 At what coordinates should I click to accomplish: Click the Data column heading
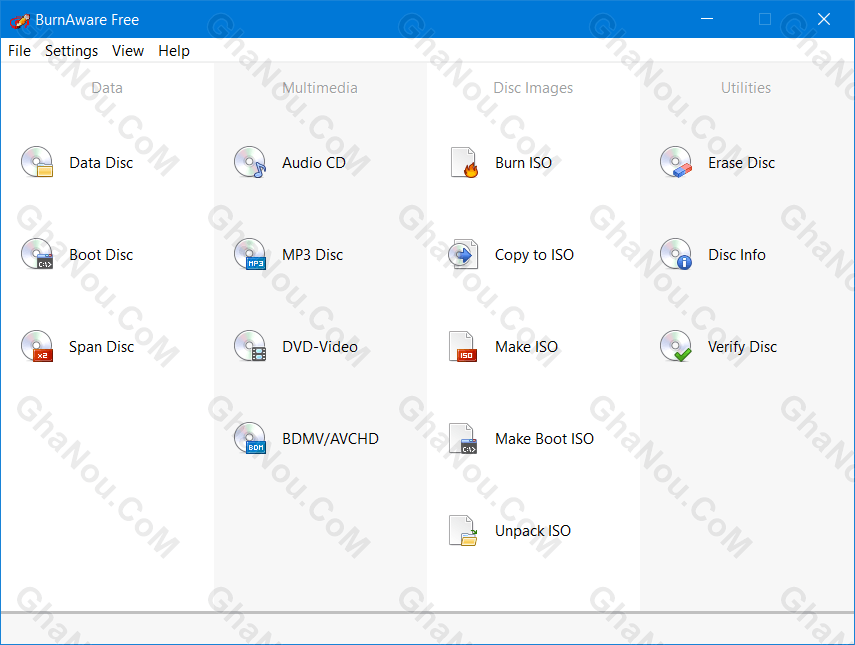pos(107,88)
